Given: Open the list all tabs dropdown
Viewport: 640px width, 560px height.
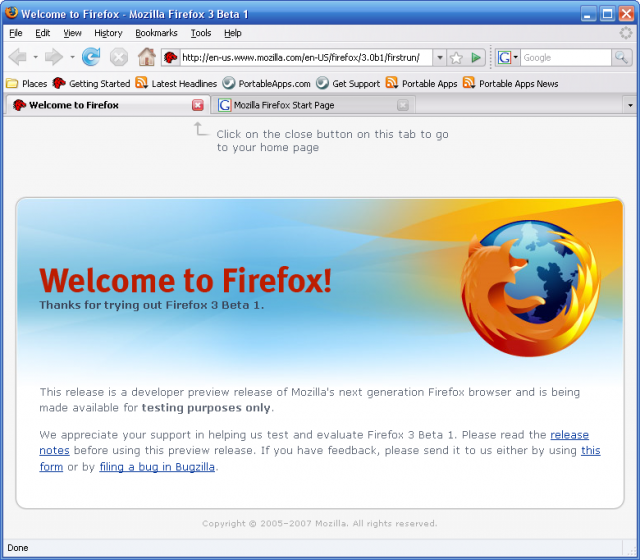Looking at the screenshot, I should [x=630, y=105].
